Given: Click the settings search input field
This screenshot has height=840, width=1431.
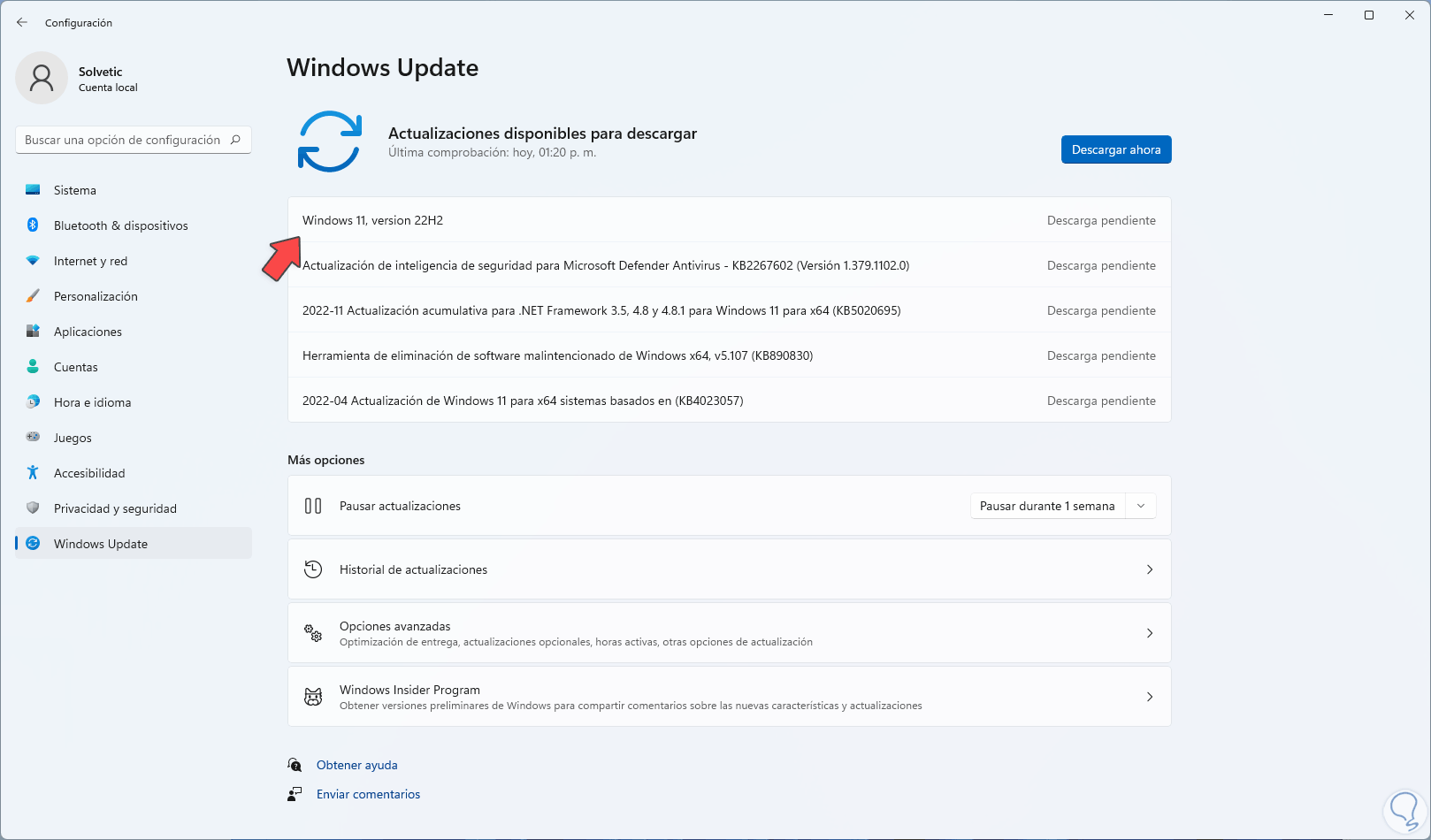Looking at the screenshot, I should click(x=134, y=140).
